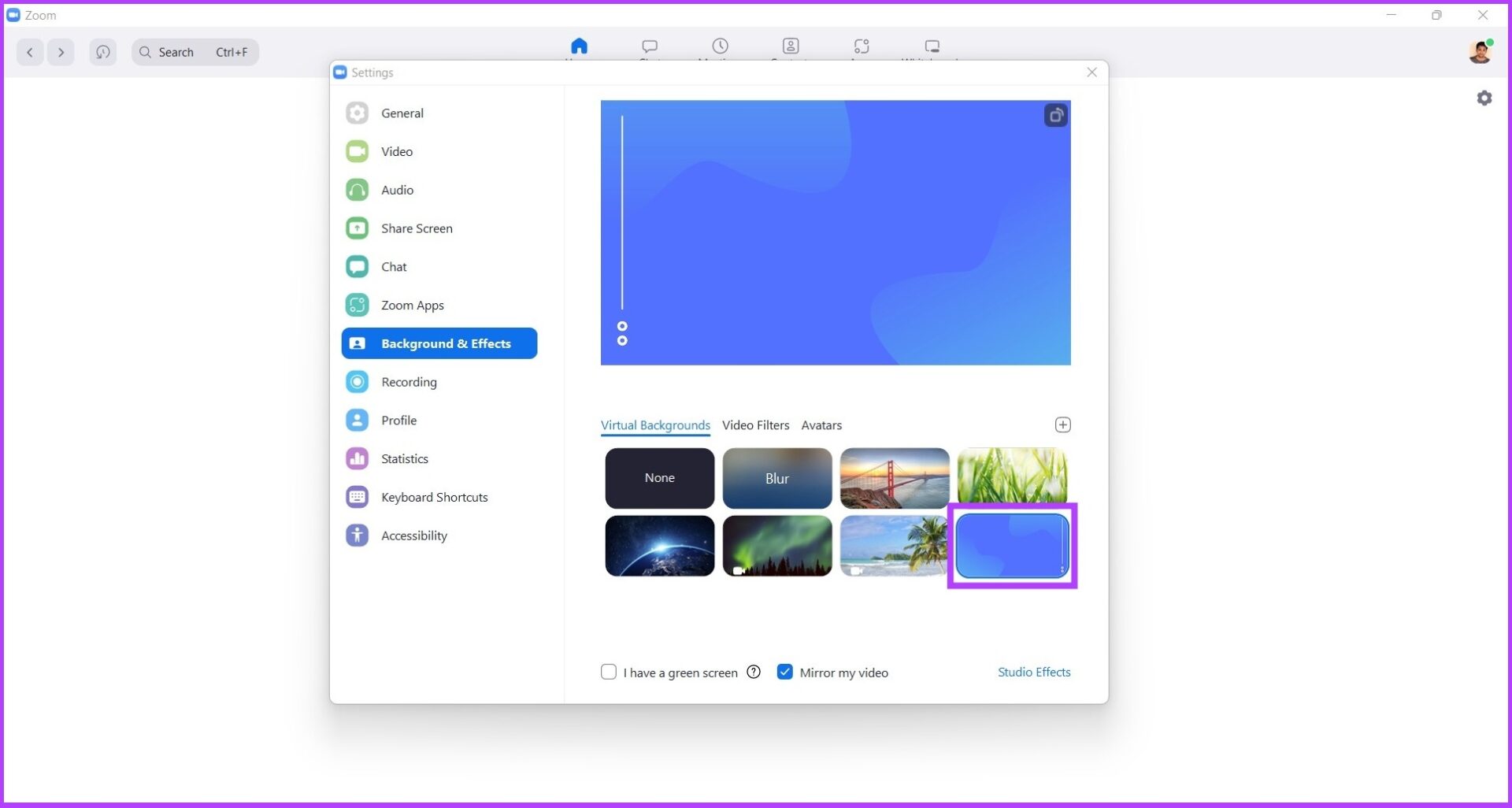Open Keyboard Shortcuts settings
1512x808 pixels.
pyautogui.click(x=439, y=497)
